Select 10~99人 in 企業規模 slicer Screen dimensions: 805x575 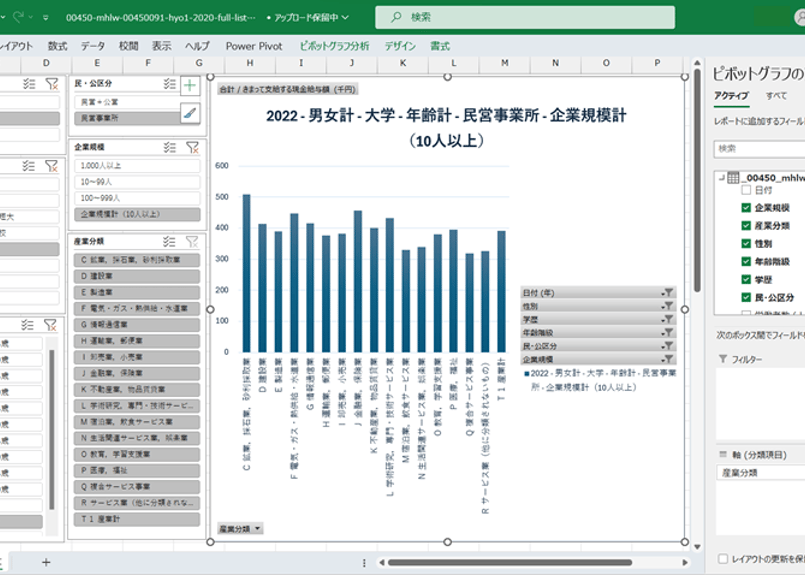click(137, 182)
